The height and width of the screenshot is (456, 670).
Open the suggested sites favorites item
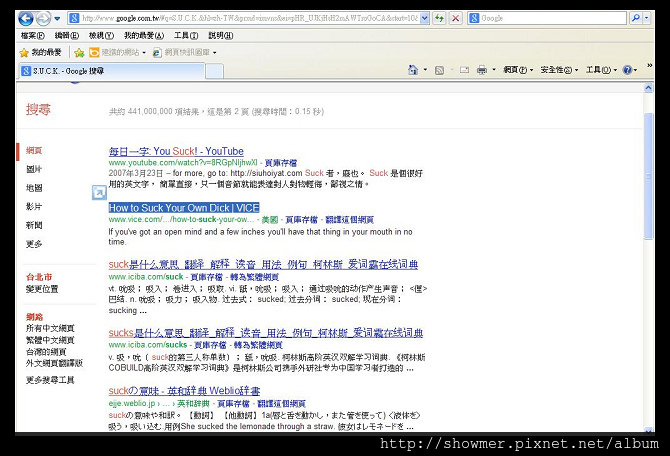117,52
